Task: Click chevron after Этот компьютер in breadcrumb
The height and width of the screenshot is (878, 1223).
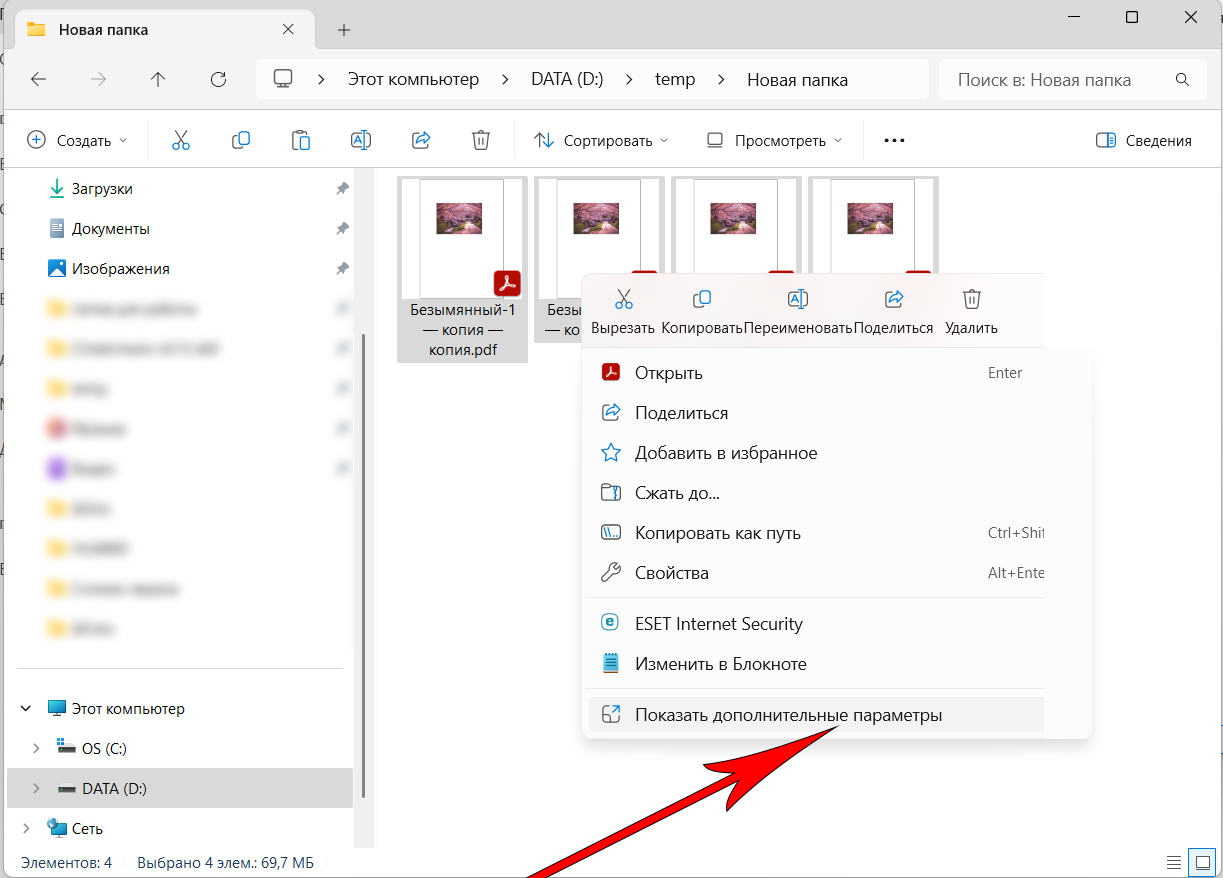Action: [505, 80]
